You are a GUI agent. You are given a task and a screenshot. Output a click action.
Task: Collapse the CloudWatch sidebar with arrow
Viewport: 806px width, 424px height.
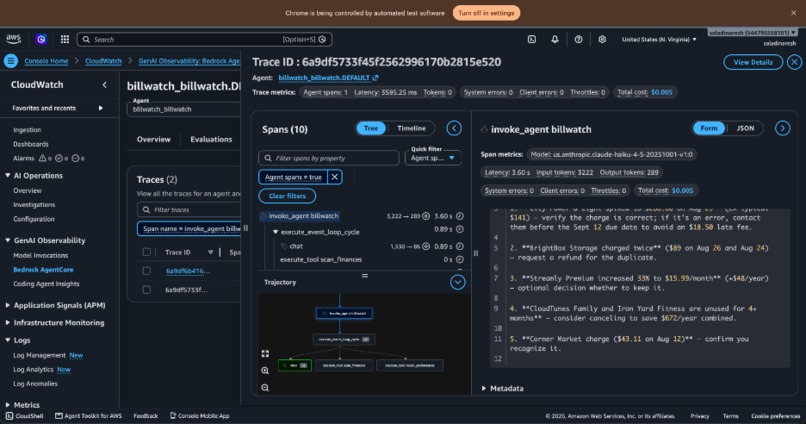(105, 85)
